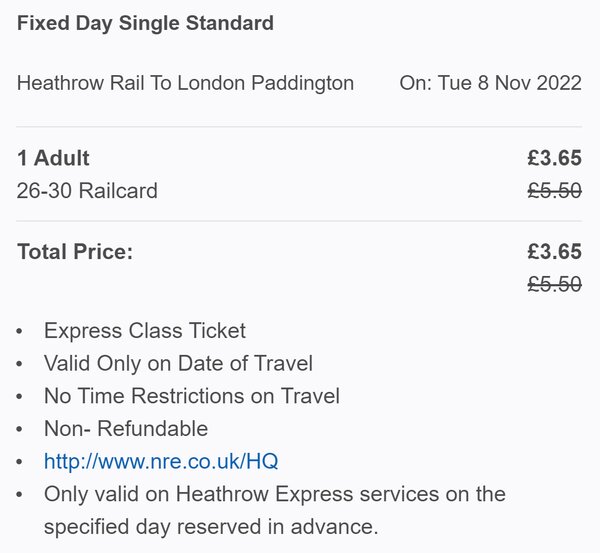Click the struck-through £5.50 beside Railcard
This screenshot has height=553, width=600.
(554, 191)
